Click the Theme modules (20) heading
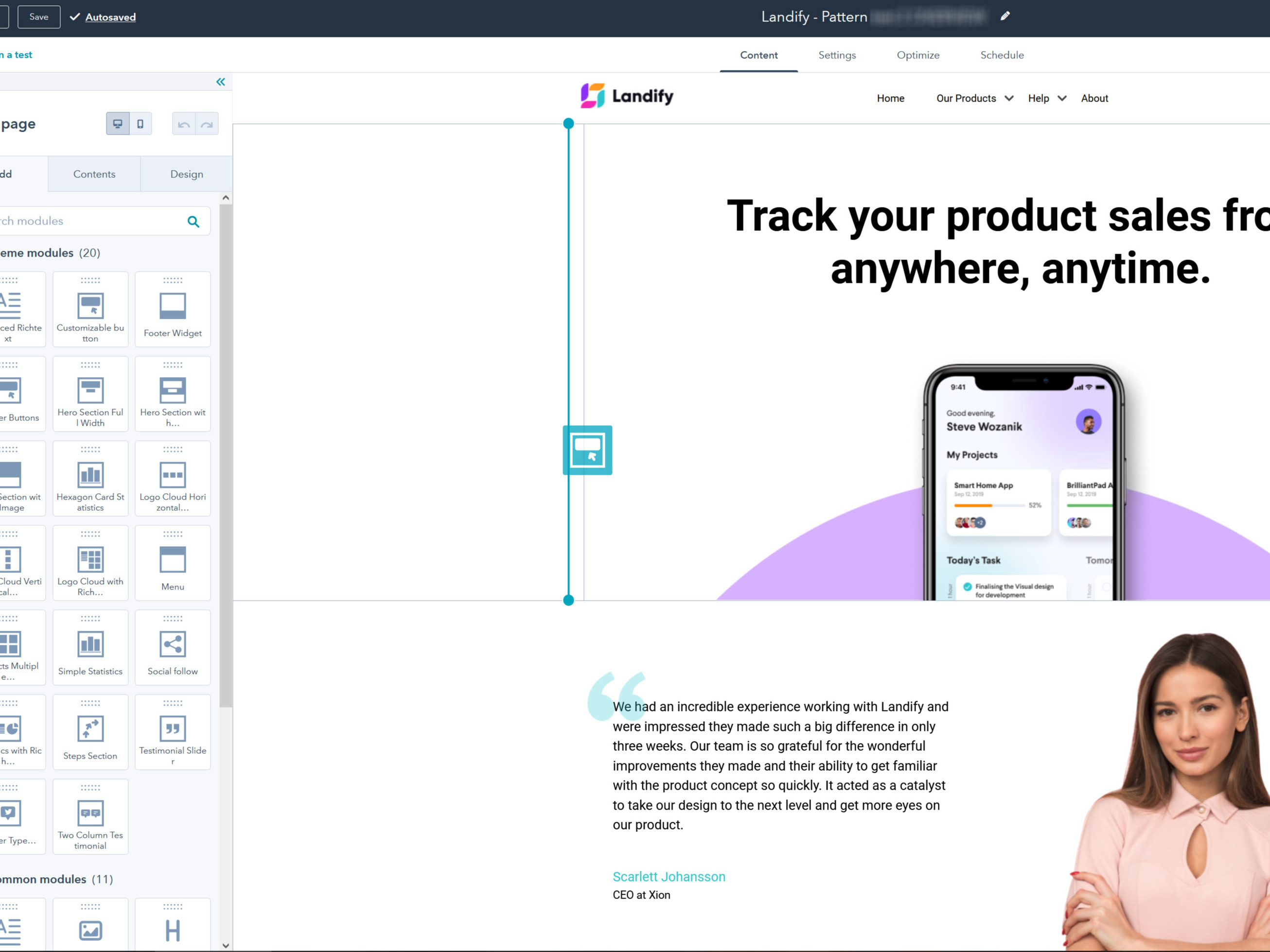This screenshot has width=1270, height=952. (x=50, y=253)
